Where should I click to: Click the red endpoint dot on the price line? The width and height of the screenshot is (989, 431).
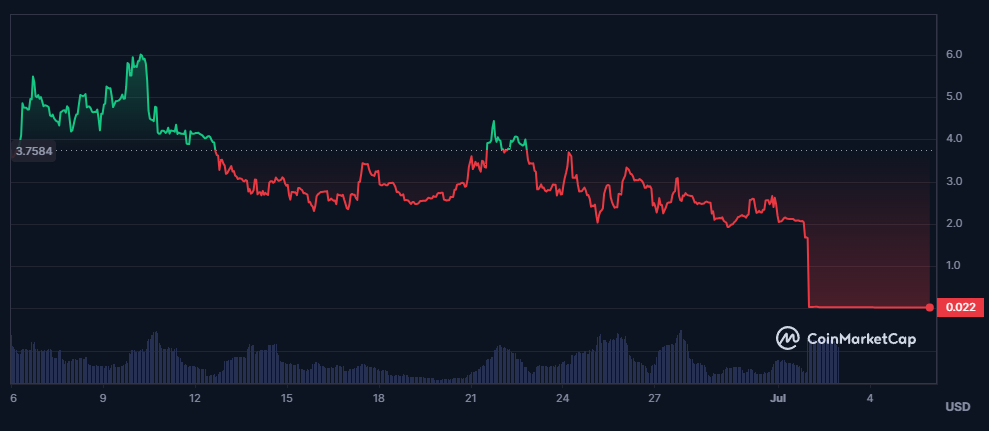point(930,307)
